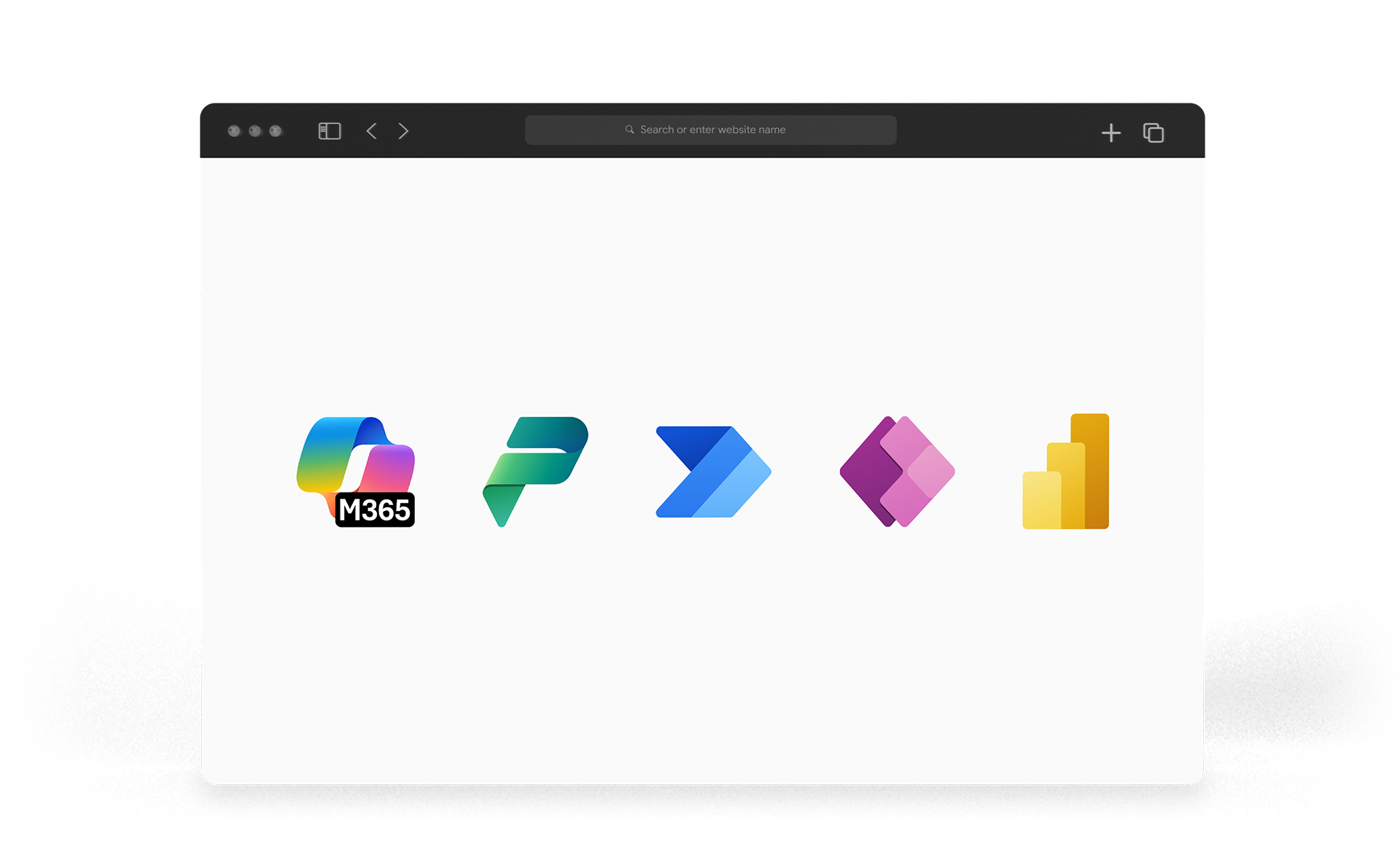Zoom window with the third dot
Image resolution: width=1400 pixels, height=868 pixels.
[x=275, y=131]
